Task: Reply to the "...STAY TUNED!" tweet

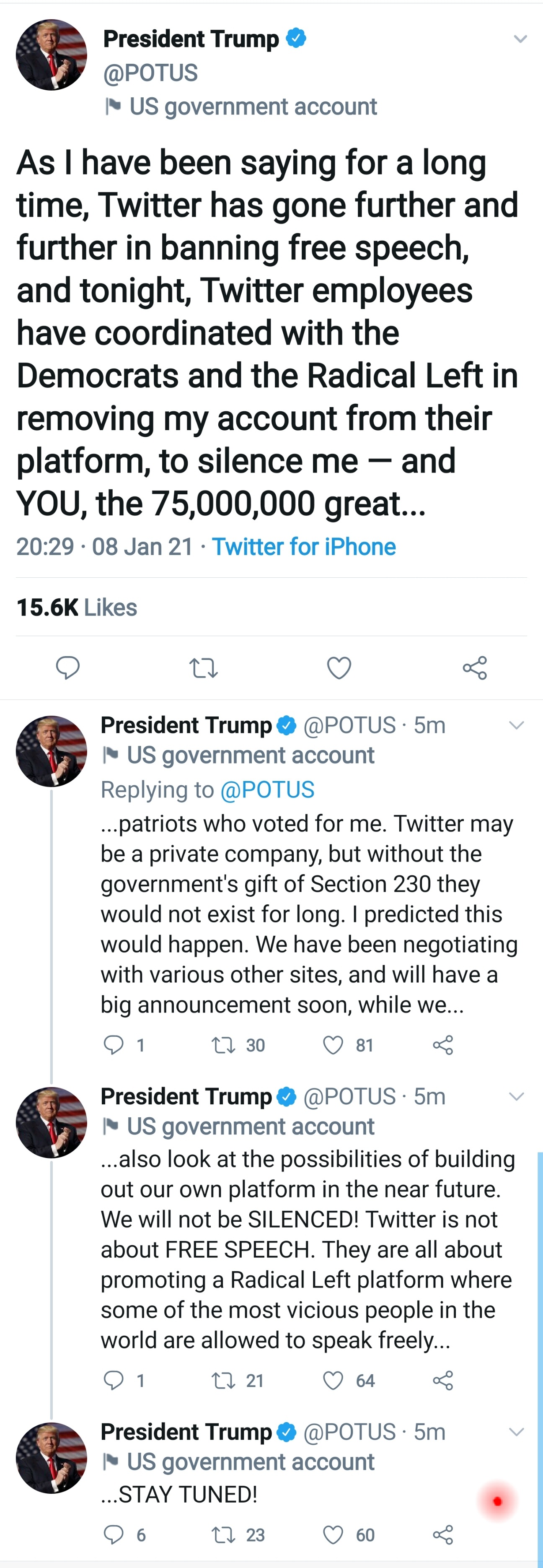Action: 114,1534
